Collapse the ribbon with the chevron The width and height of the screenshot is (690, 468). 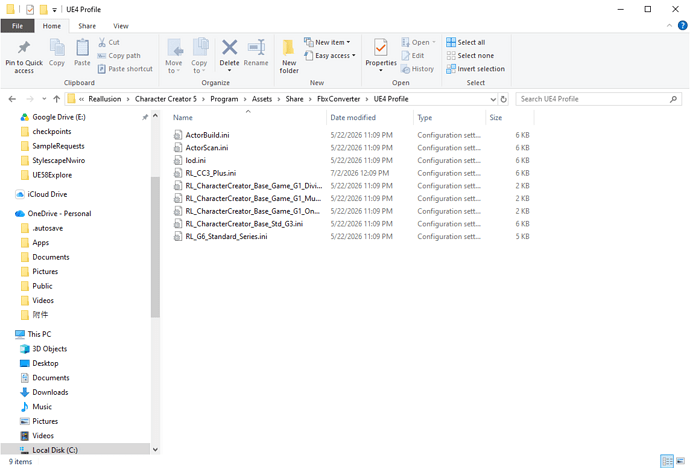pos(669,26)
